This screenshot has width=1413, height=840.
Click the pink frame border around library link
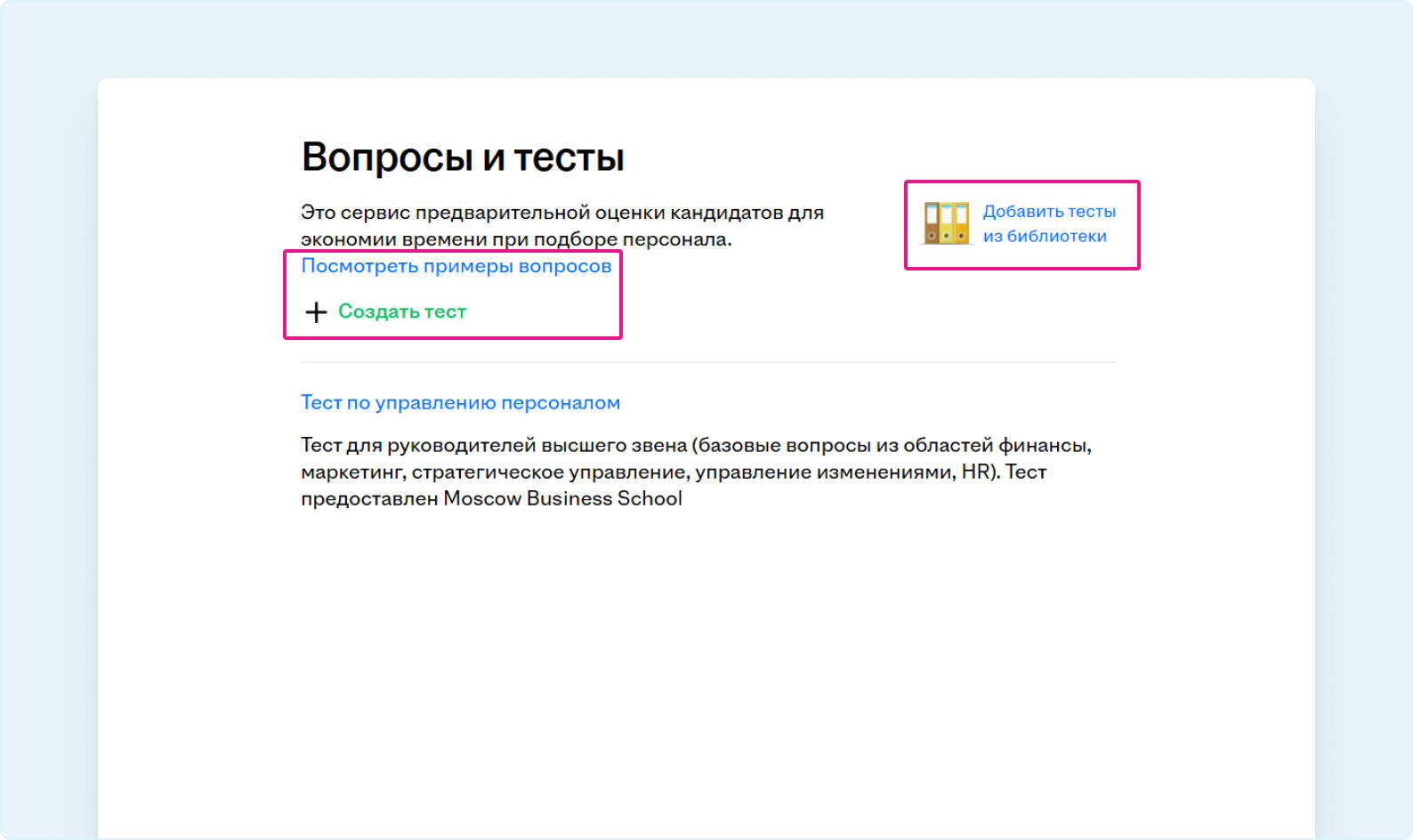click(x=1021, y=182)
